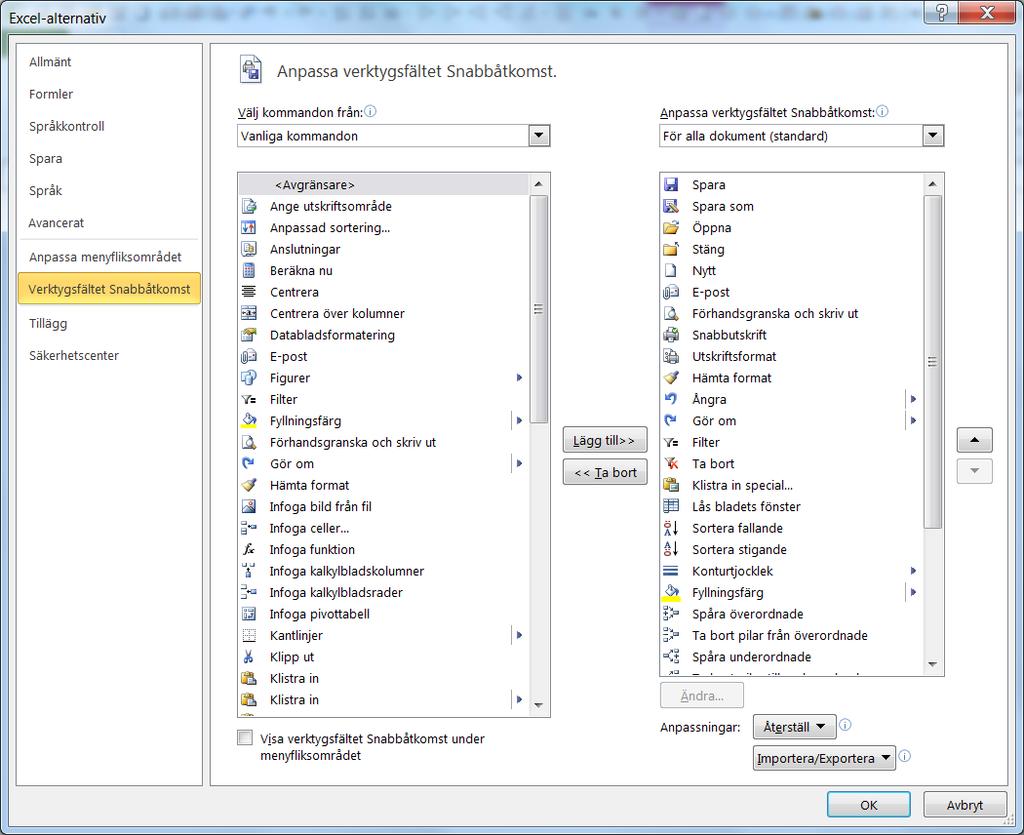This screenshot has height=835, width=1024.
Task: Select Fyllningsfärg paint bucket in left list
Action: pos(249,420)
